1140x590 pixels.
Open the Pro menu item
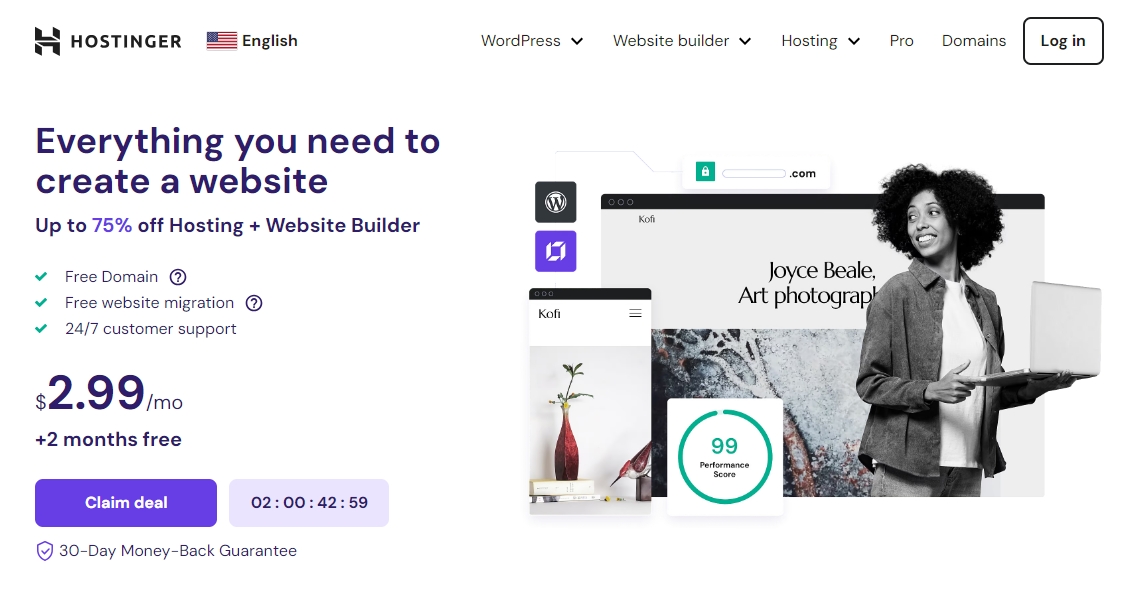[902, 41]
